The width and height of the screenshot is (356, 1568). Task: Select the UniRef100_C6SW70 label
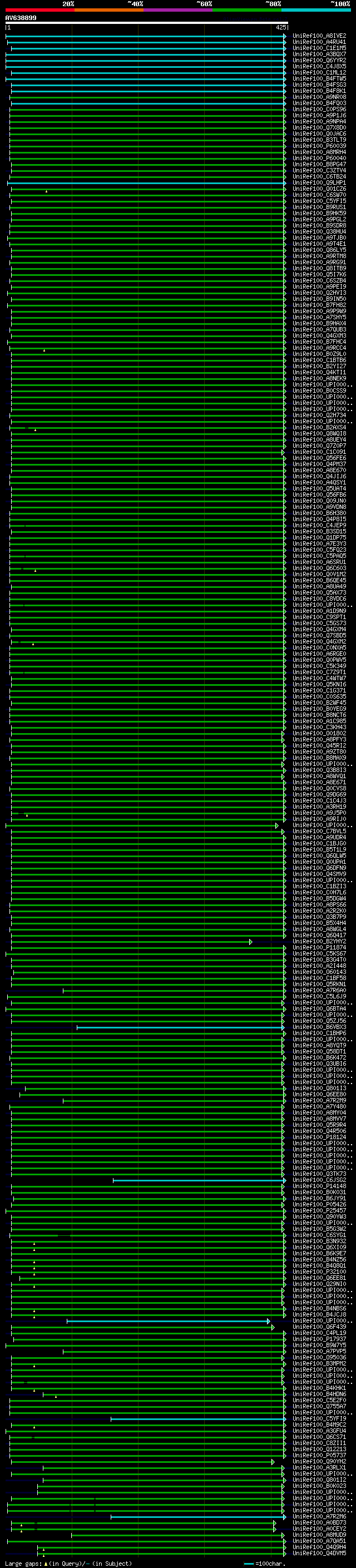pos(319,195)
